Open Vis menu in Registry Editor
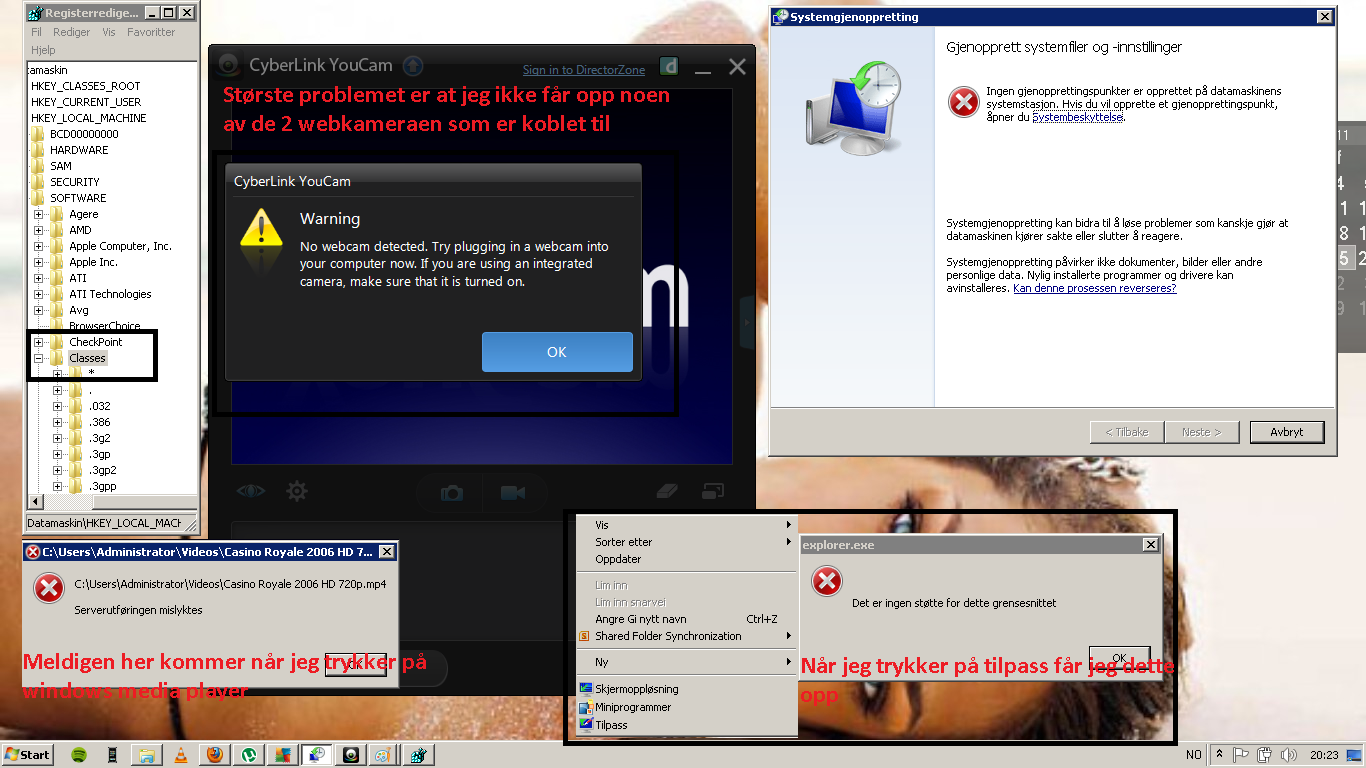The image size is (1366, 768). 109,32
